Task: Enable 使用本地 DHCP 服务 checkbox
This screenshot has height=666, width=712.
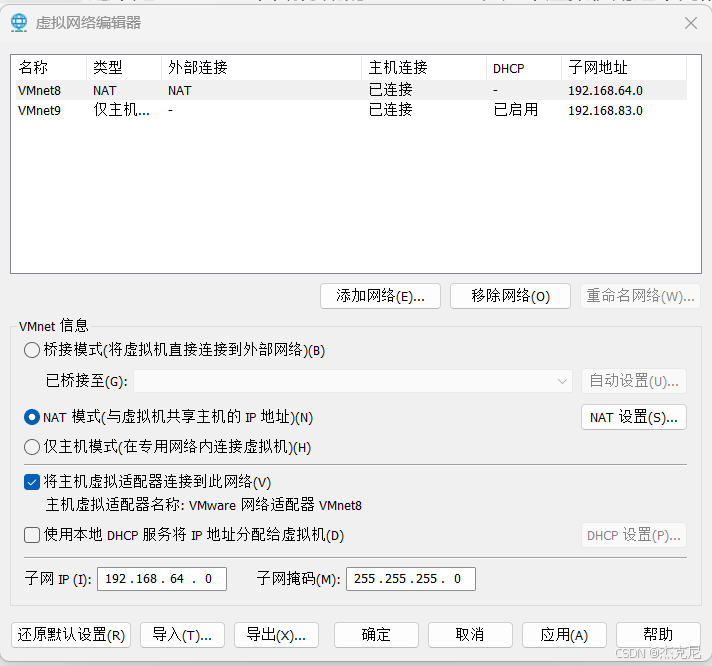Action: (32, 535)
